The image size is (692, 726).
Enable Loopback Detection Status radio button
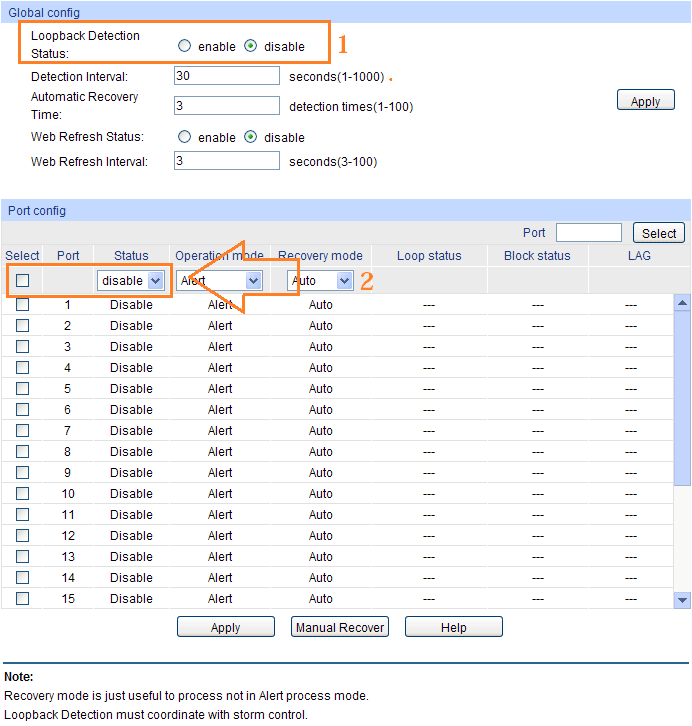[x=184, y=46]
